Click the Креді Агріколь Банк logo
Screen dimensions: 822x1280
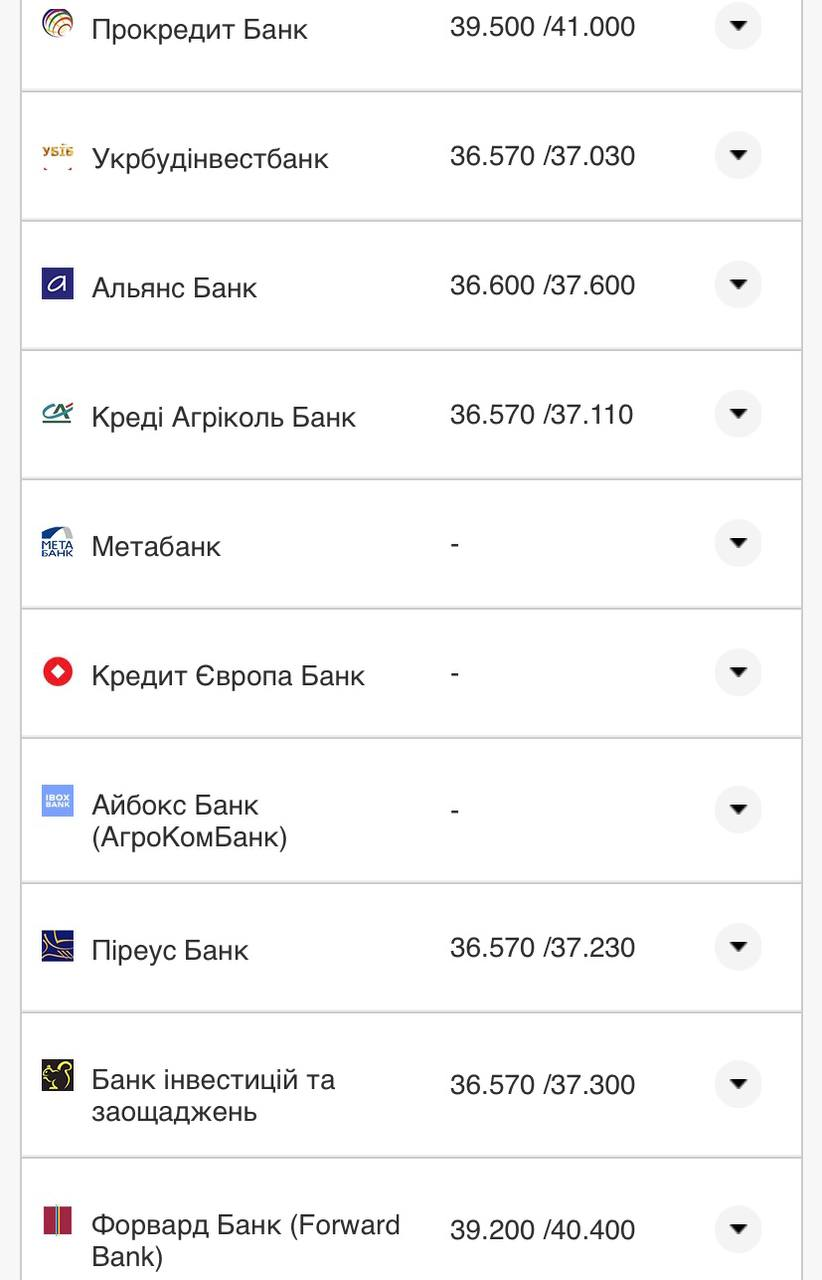click(x=57, y=412)
